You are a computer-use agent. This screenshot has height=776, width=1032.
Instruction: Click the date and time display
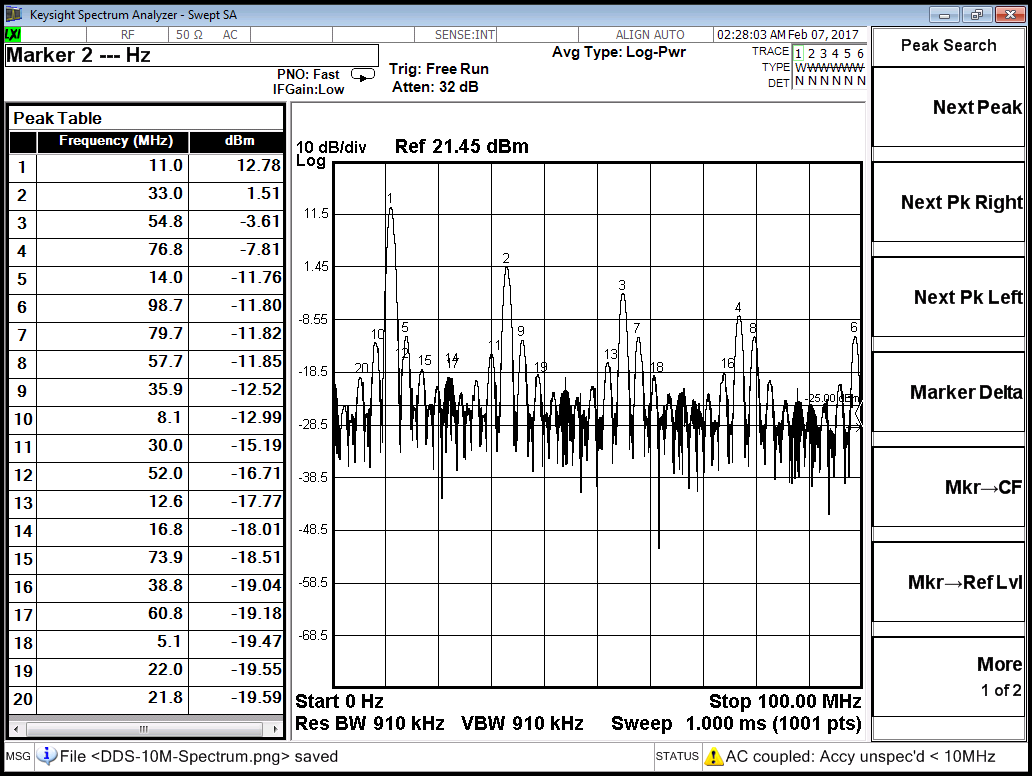[788, 35]
